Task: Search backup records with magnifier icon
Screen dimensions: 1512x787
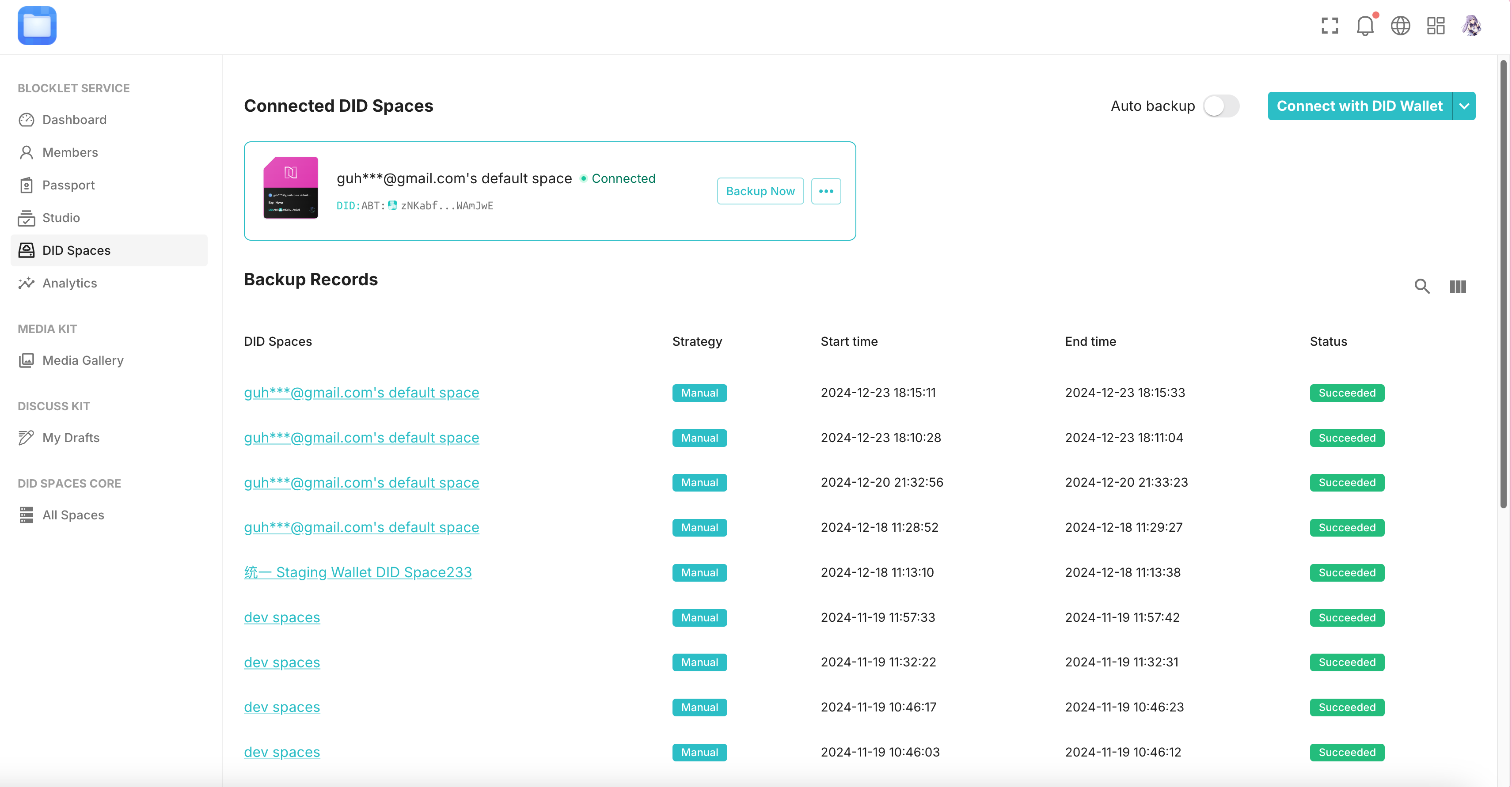Action: coord(1421,286)
